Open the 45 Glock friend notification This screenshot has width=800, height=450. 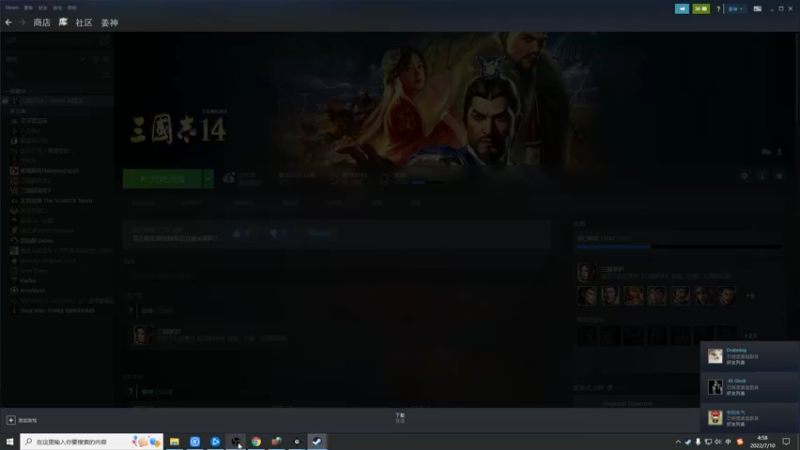coord(749,387)
